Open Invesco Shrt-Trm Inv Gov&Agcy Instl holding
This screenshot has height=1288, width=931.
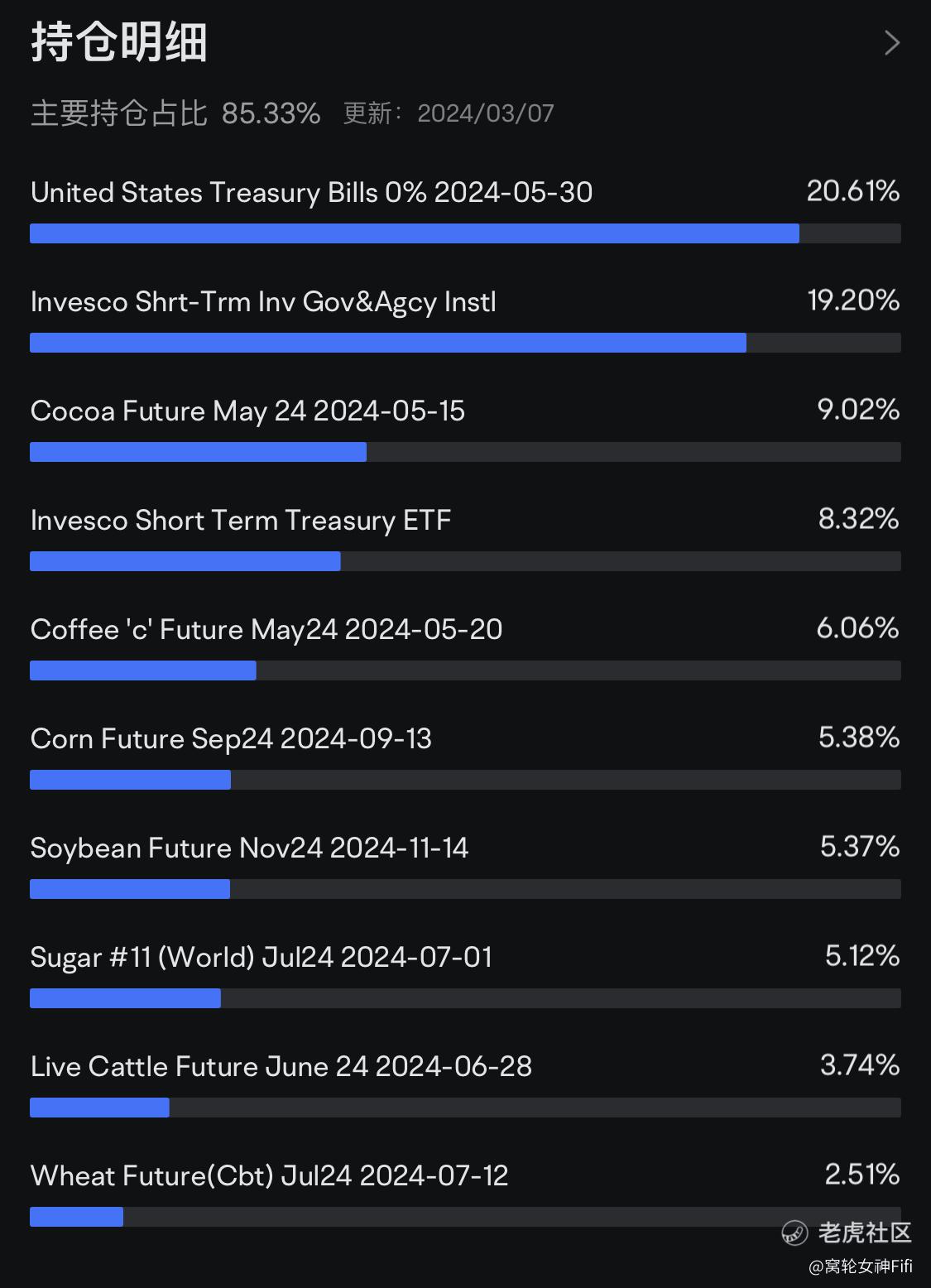263,302
